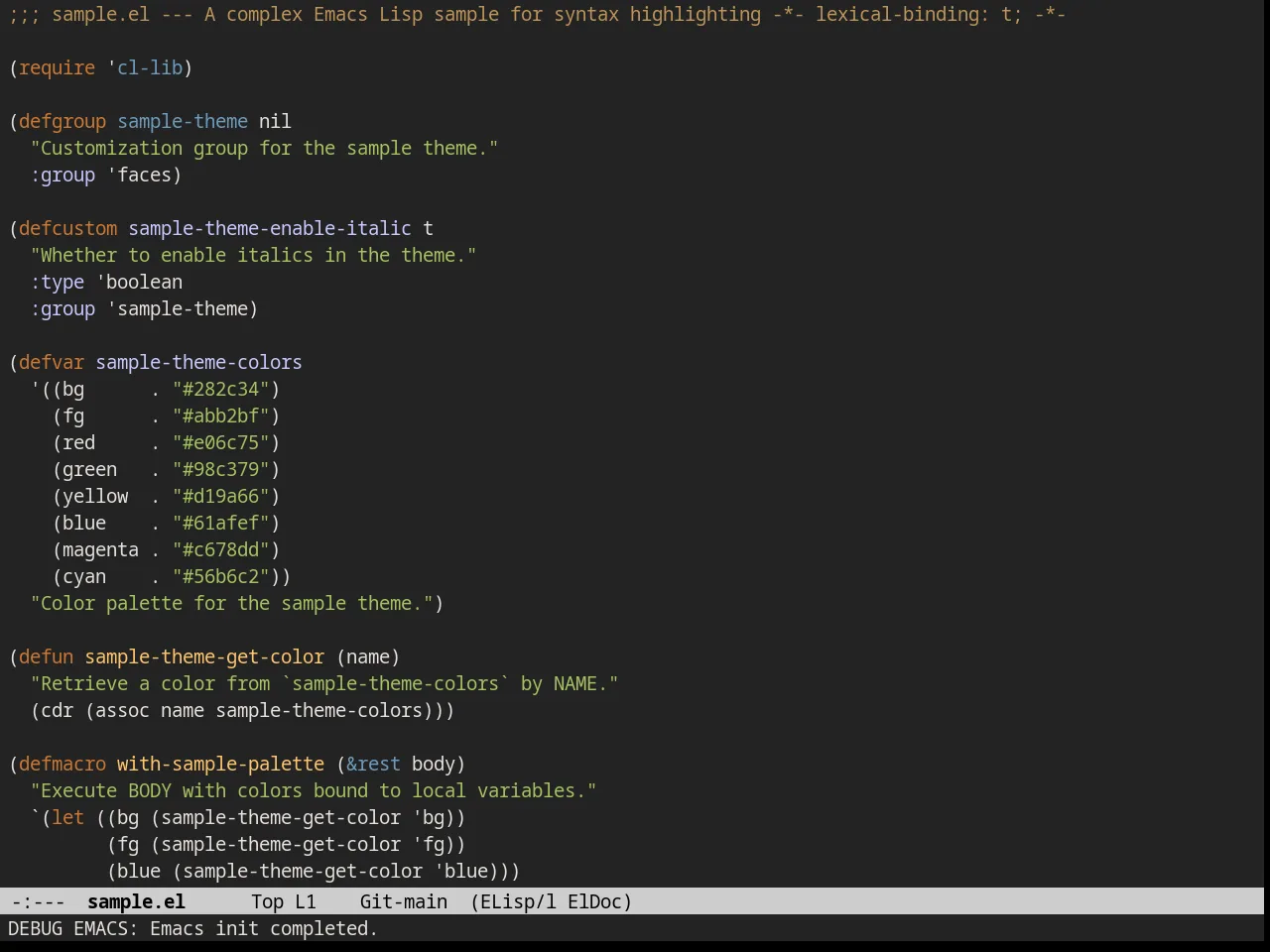This screenshot has width=1270, height=952.
Task: Click the sample.el buffer name in mode line
Action: click(x=136, y=901)
